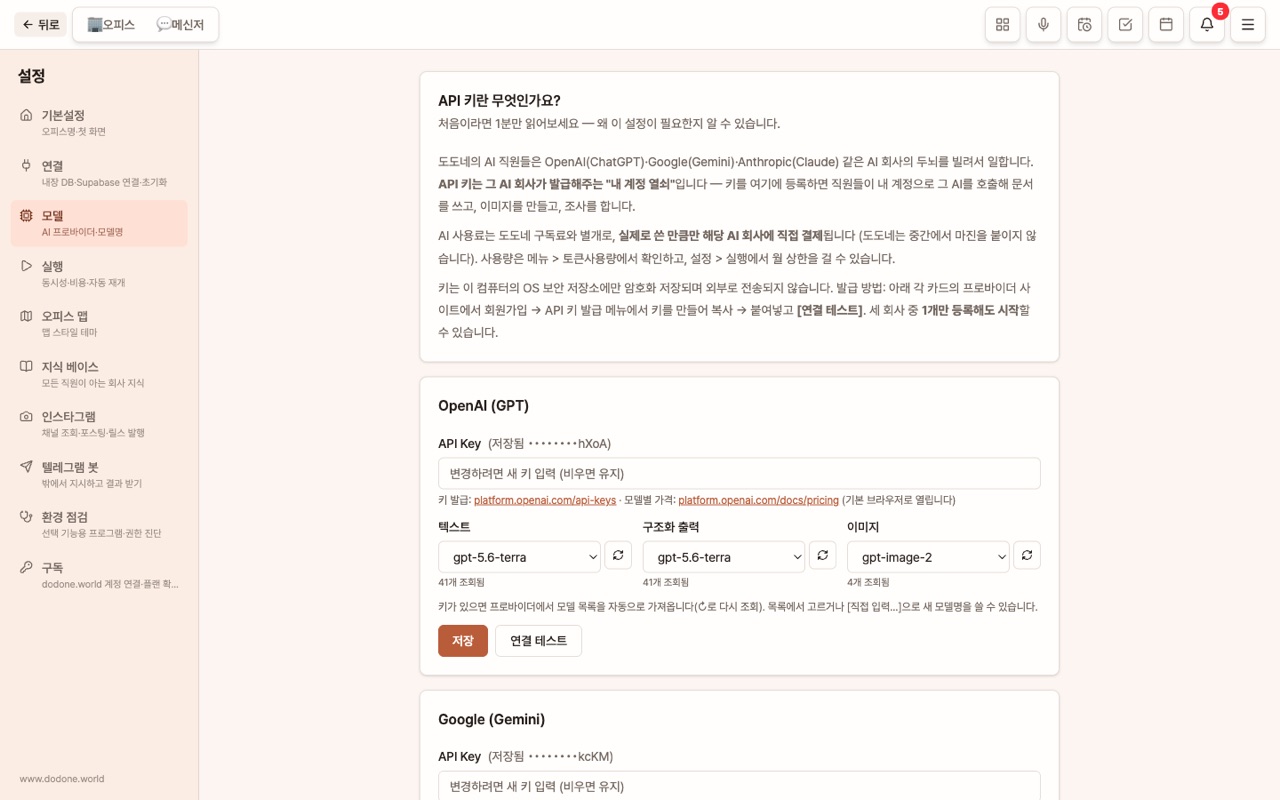Open 지식 베이스 settings section

99,374
